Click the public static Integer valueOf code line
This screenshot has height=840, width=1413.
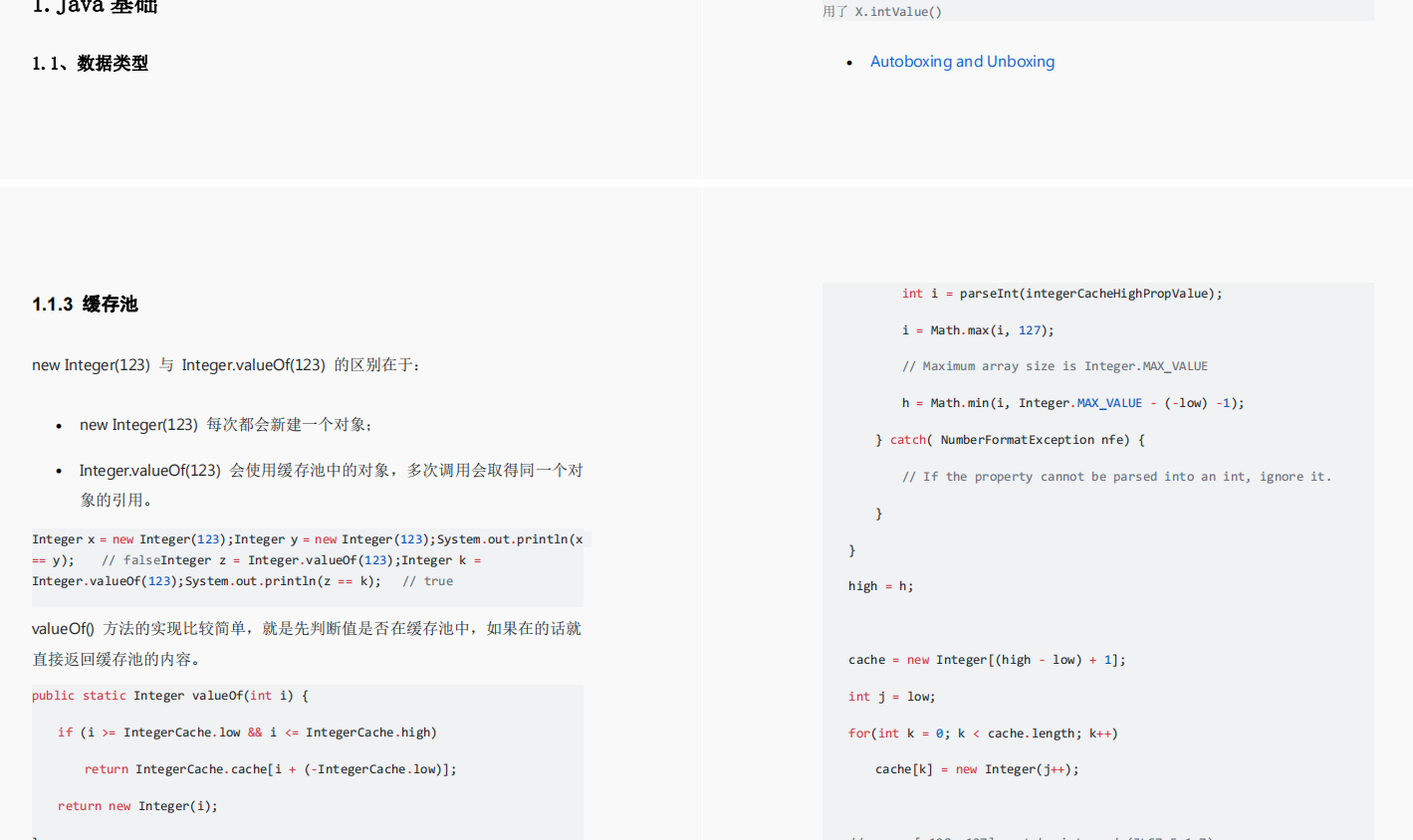(x=170, y=696)
